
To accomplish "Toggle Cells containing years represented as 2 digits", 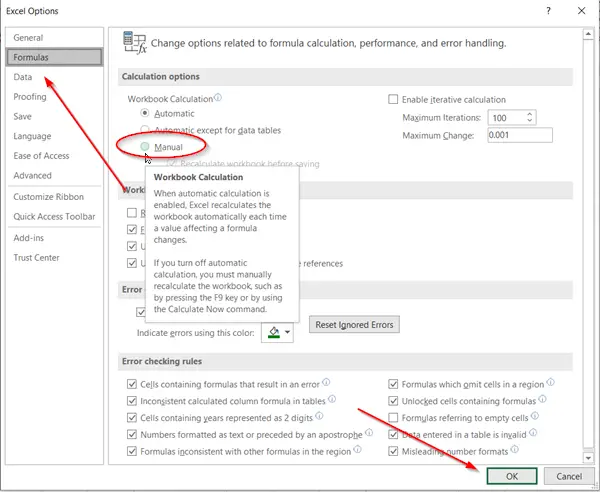I will 132,417.
